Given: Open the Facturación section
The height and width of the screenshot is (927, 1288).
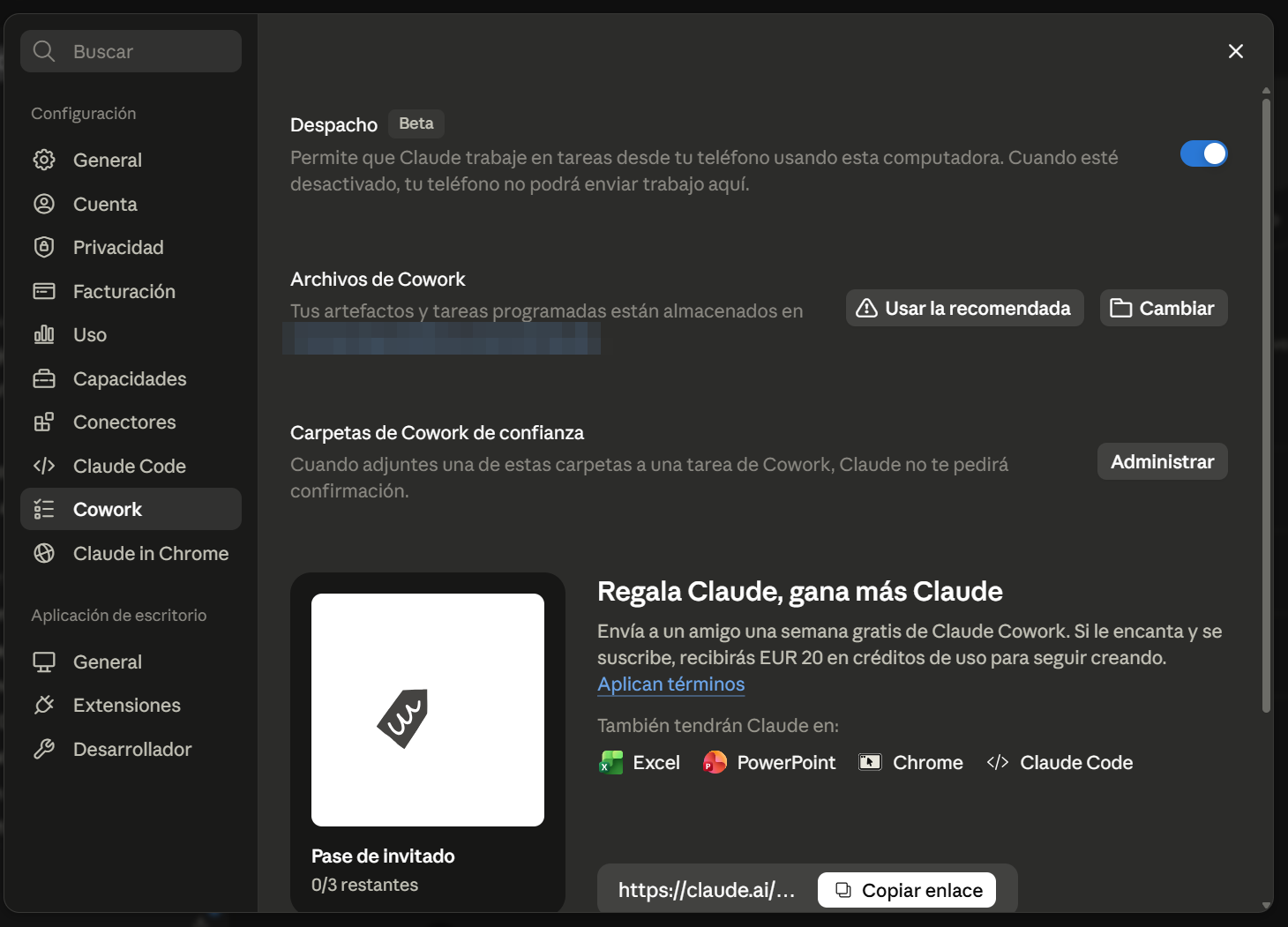Looking at the screenshot, I should coord(131,291).
